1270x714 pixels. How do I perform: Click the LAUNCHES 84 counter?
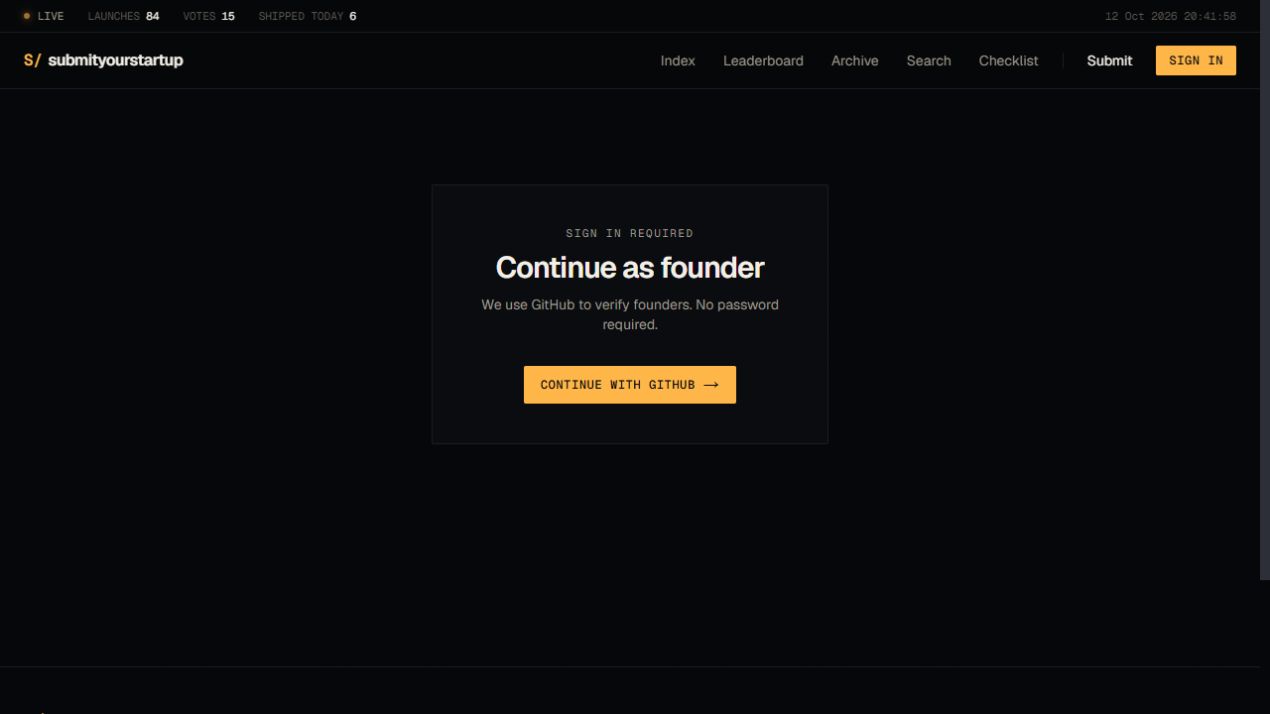[x=123, y=16]
